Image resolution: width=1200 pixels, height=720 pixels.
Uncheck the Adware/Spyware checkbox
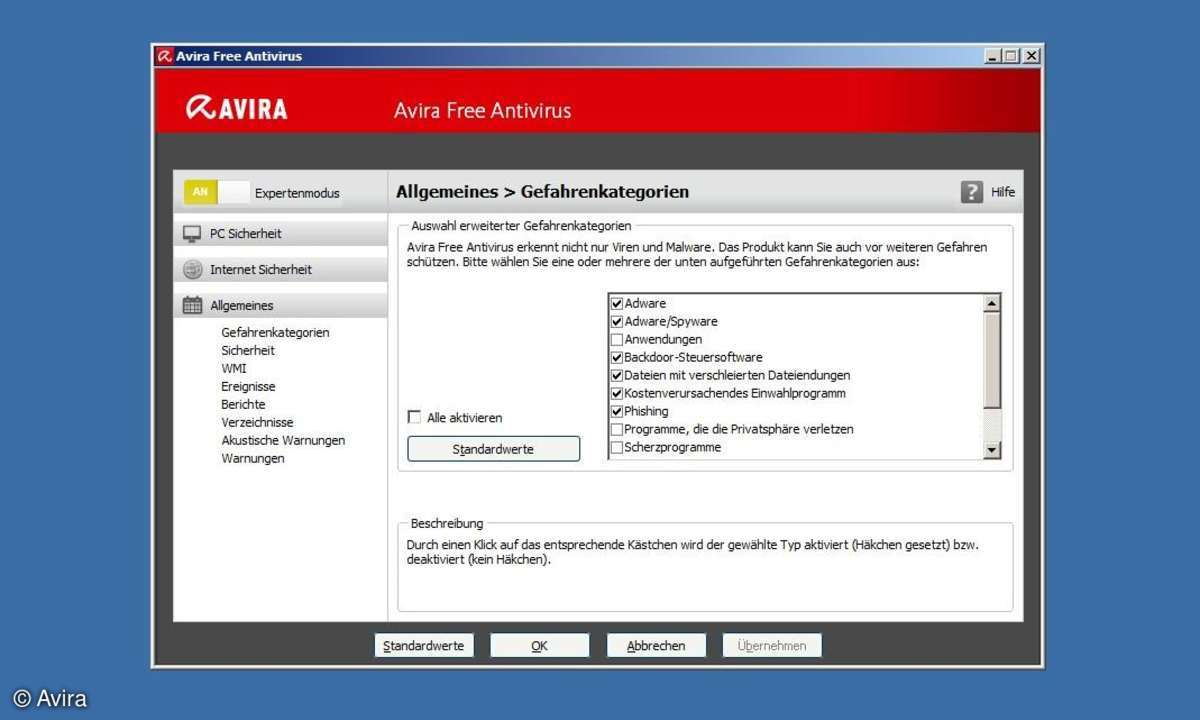click(x=617, y=321)
